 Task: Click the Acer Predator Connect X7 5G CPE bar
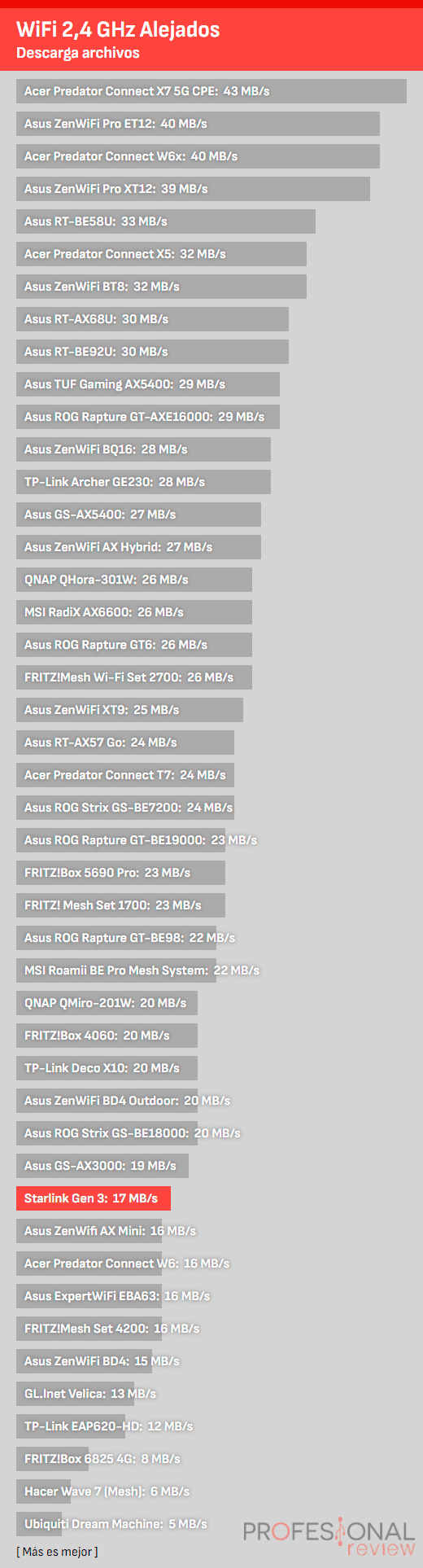point(211,91)
